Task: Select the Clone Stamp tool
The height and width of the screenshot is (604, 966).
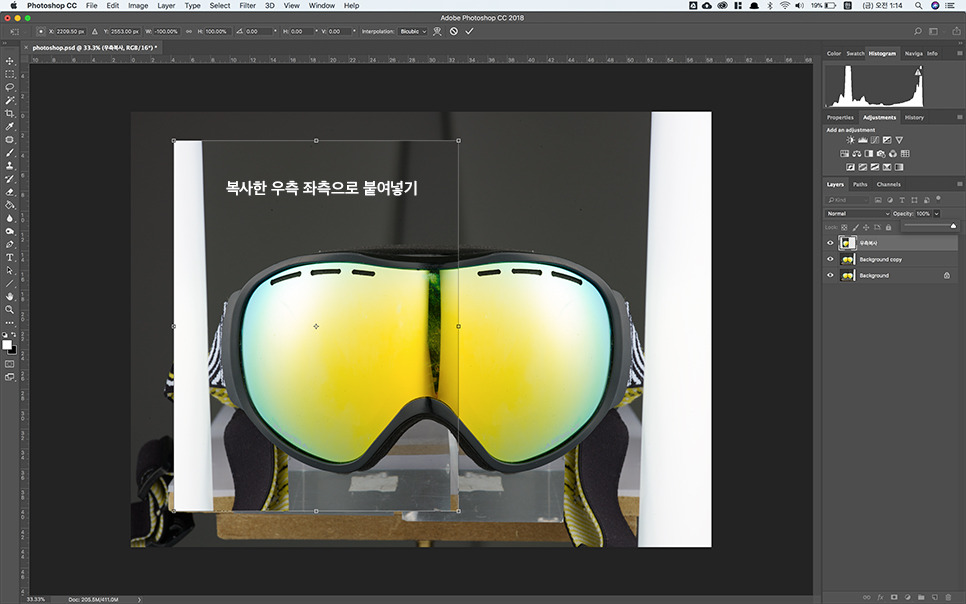Action: click(x=9, y=167)
